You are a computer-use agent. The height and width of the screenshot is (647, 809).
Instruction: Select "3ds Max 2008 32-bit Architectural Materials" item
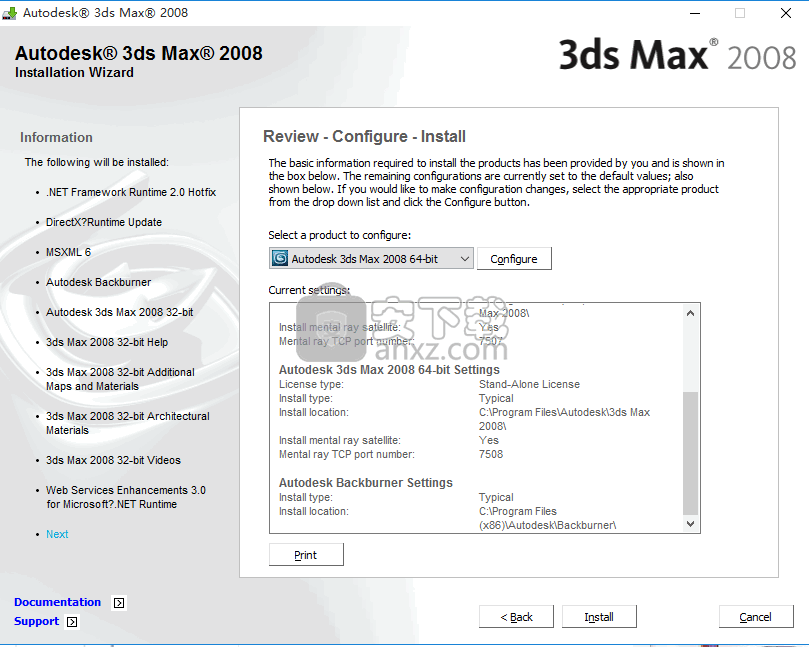(127, 423)
